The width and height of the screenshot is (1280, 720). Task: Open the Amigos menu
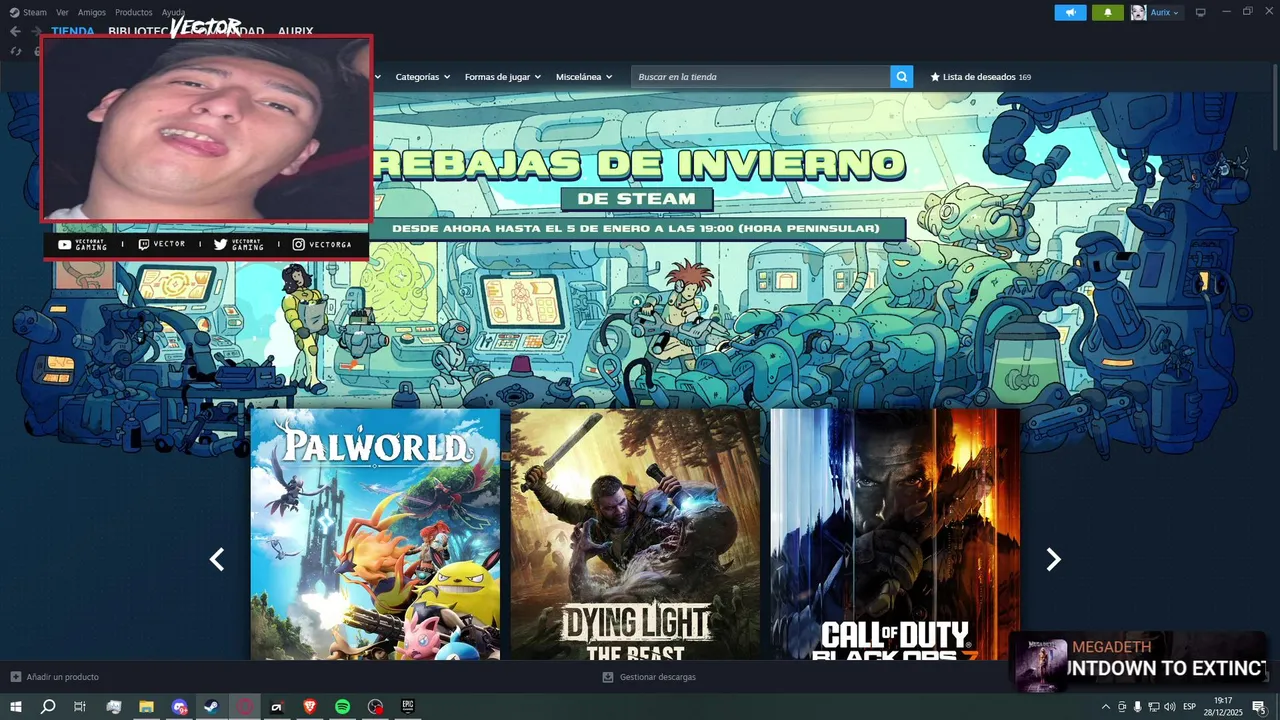tap(92, 13)
